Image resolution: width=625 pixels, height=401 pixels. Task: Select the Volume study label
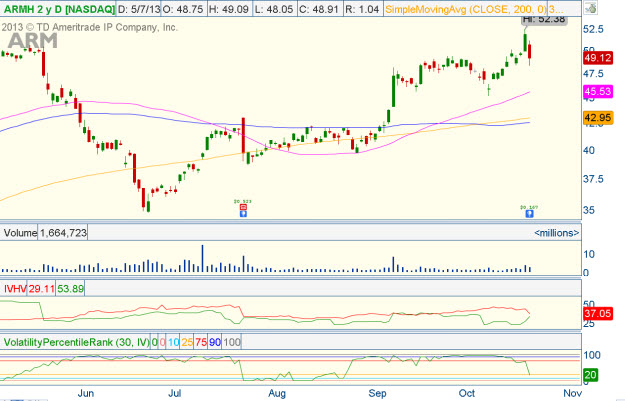coord(19,233)
